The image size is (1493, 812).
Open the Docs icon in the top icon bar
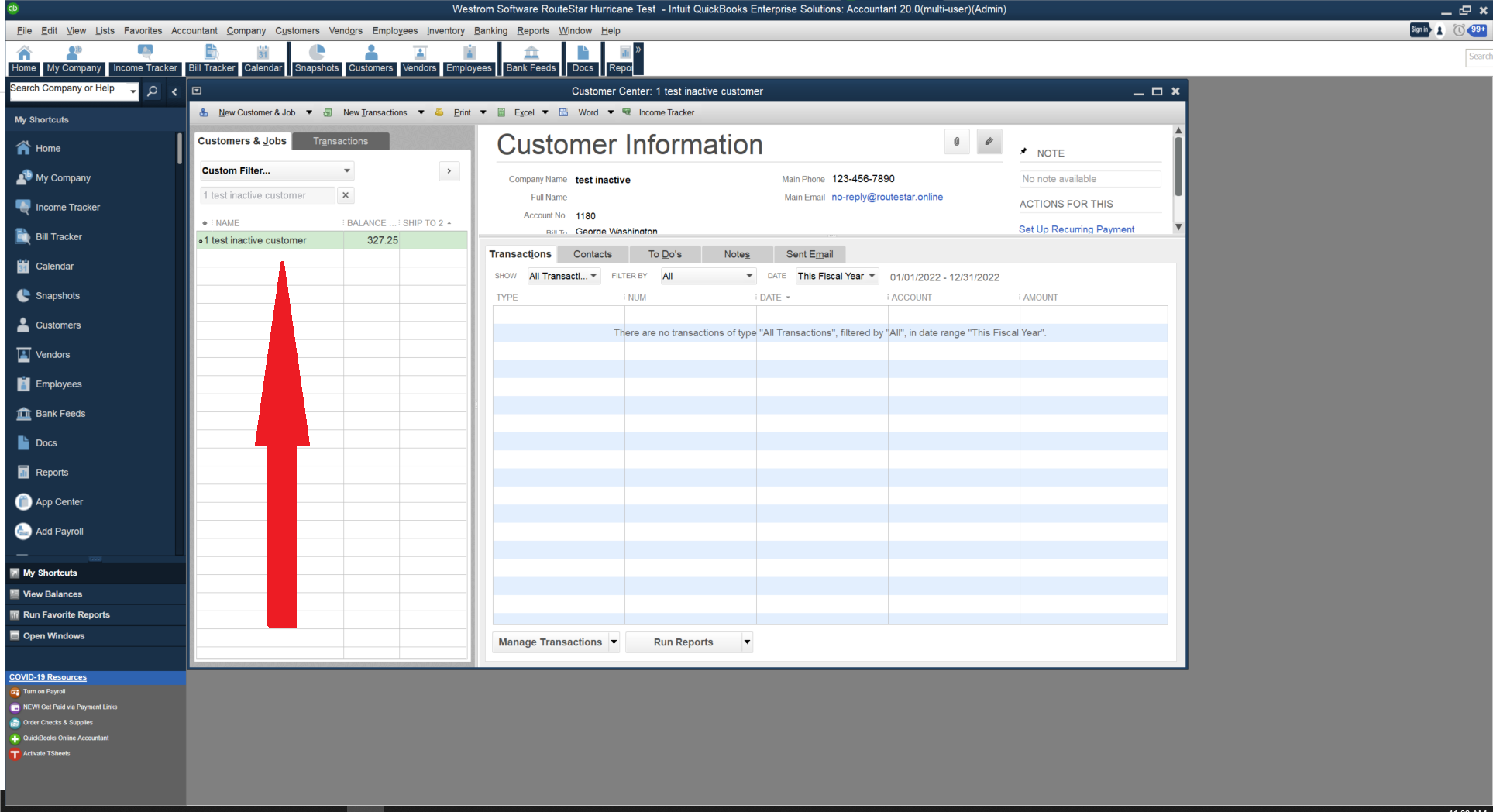[583, 60]
